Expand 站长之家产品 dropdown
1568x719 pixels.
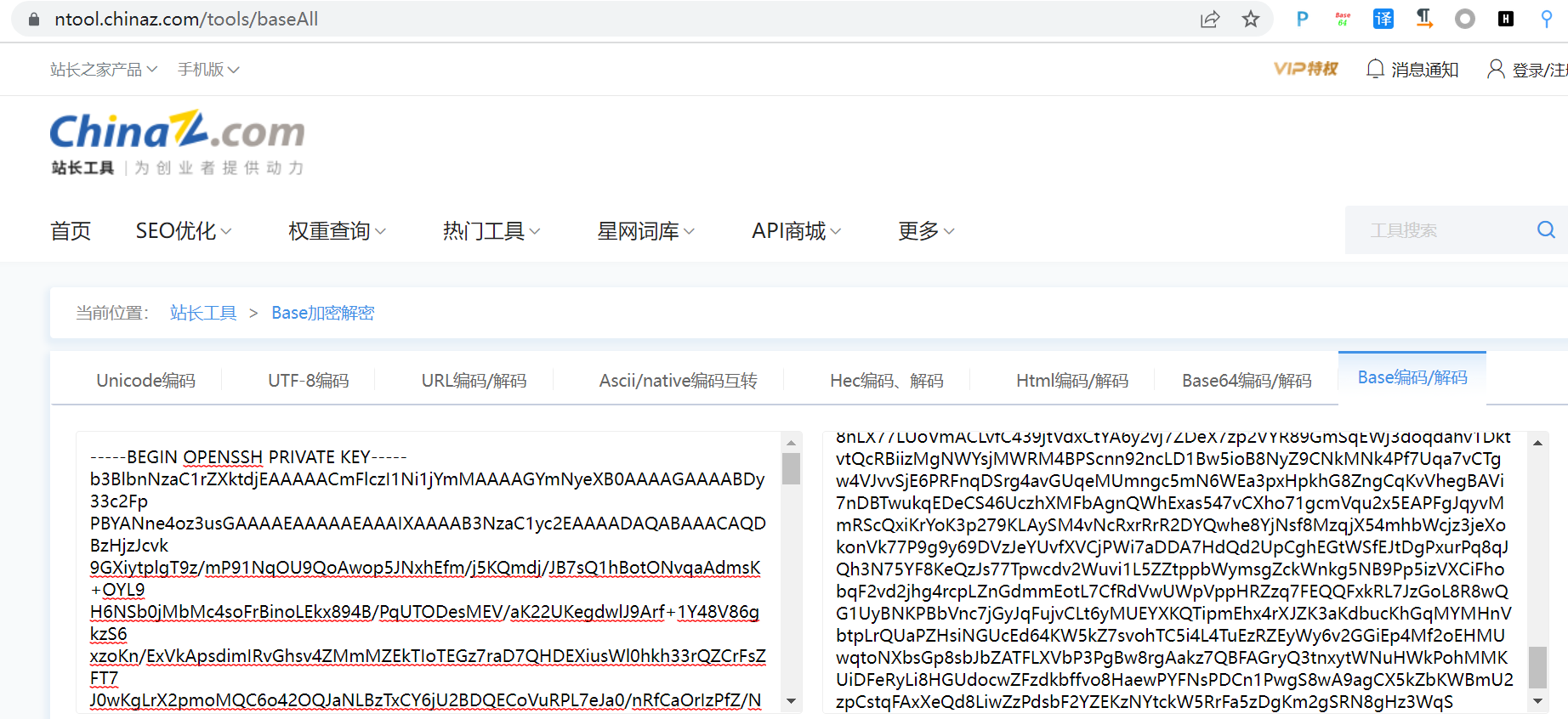104,70
